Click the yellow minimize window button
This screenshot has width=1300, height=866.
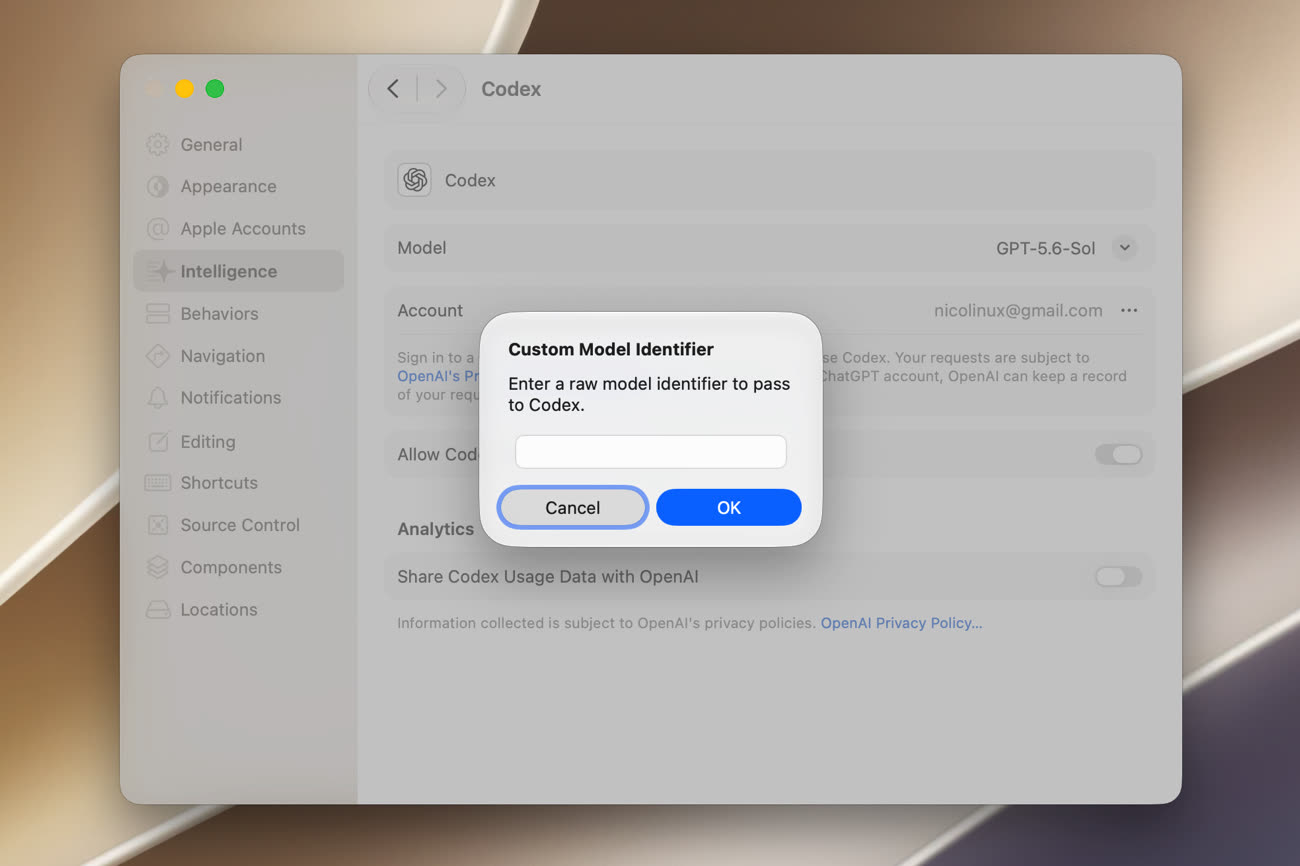point(184,89)
